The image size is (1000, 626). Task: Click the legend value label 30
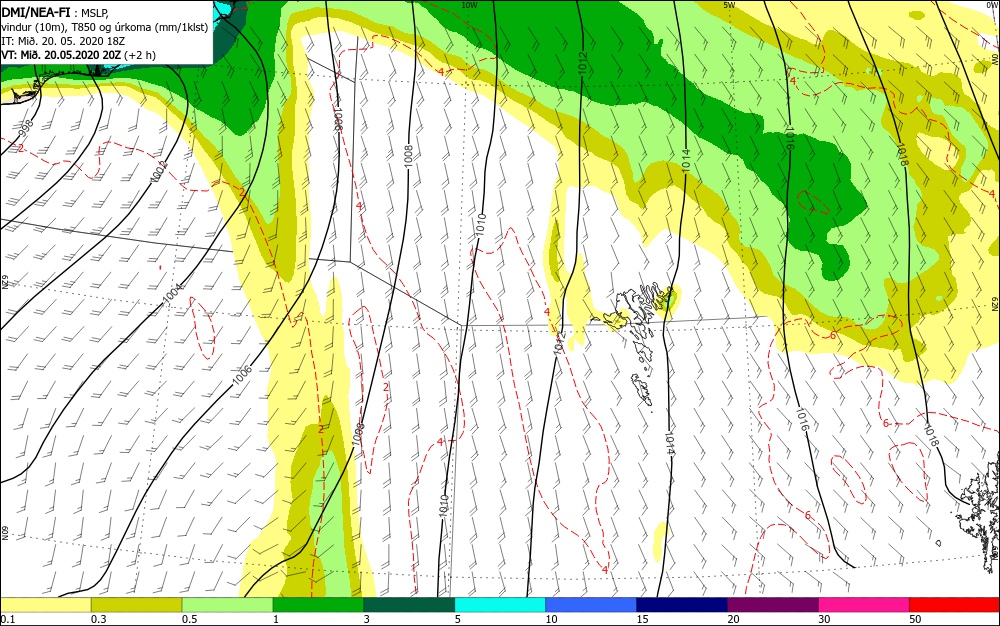tap(824, 619)
